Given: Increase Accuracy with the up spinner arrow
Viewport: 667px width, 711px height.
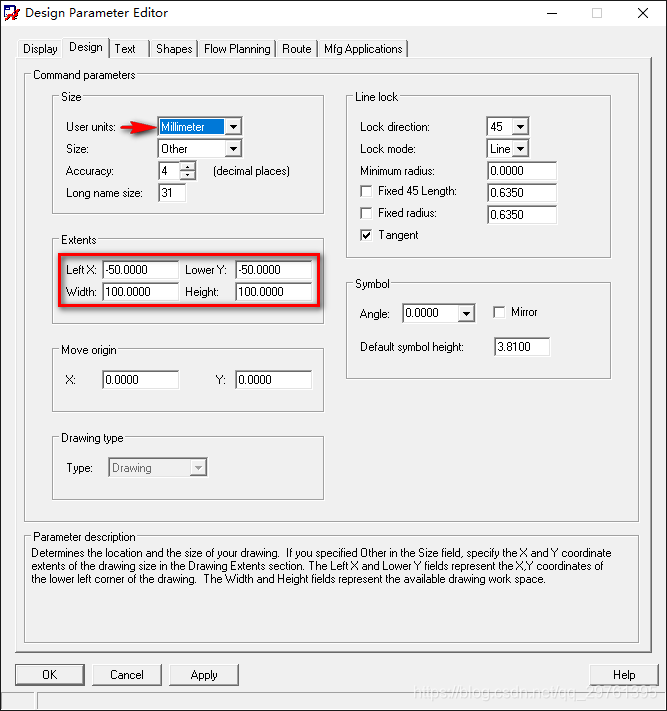Looking at the screenshot, I should pyautogui.click(x=187, y=166).
